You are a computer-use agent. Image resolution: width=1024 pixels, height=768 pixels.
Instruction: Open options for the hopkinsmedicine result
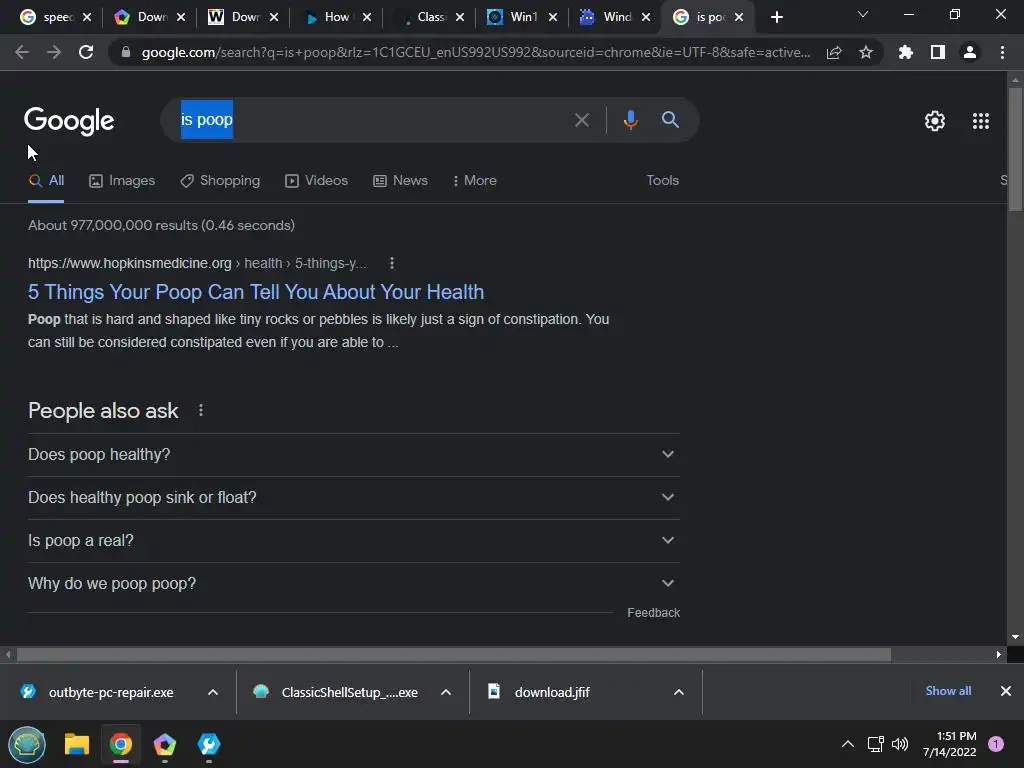392,263
